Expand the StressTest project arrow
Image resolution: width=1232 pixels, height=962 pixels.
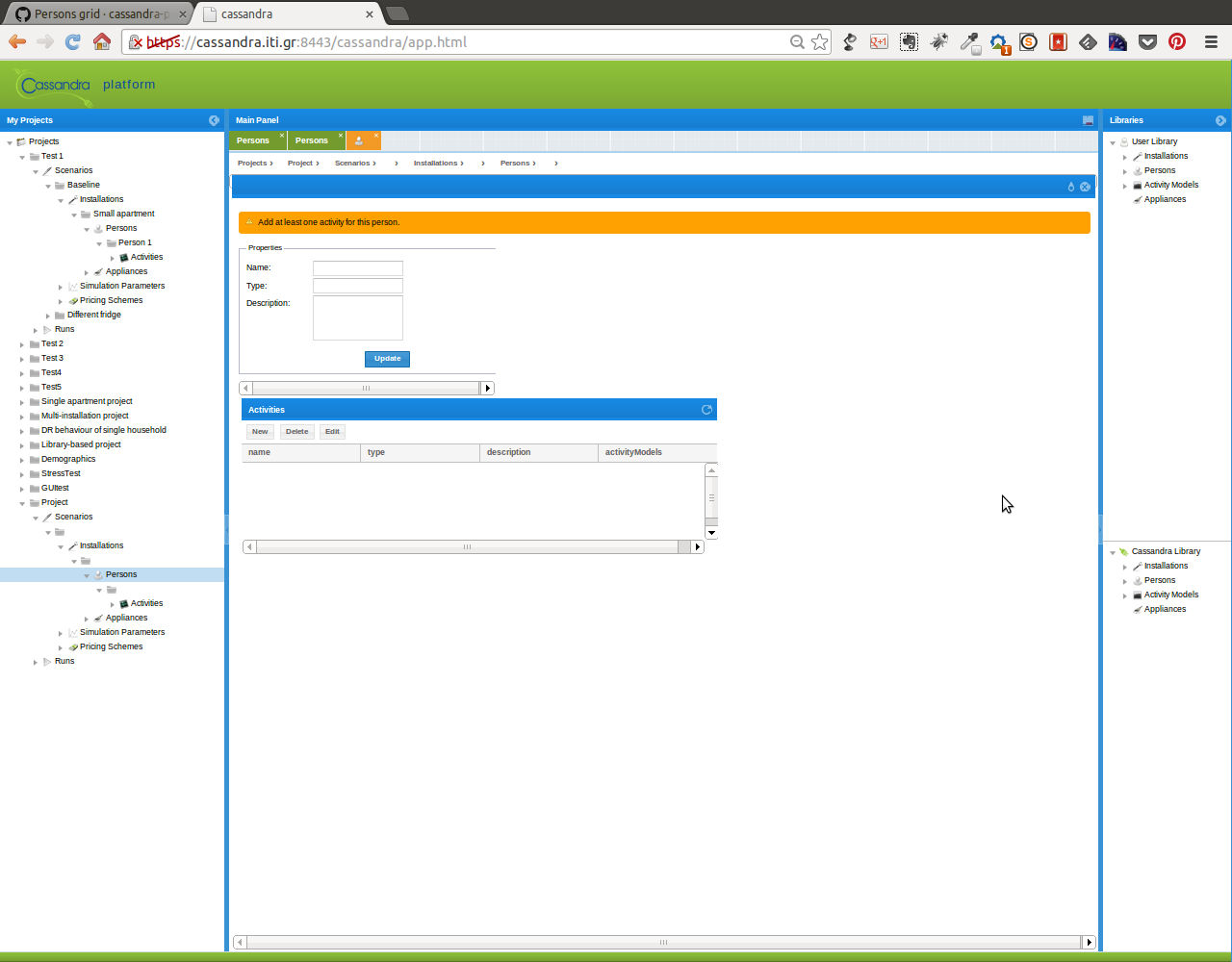coord(22,474)
